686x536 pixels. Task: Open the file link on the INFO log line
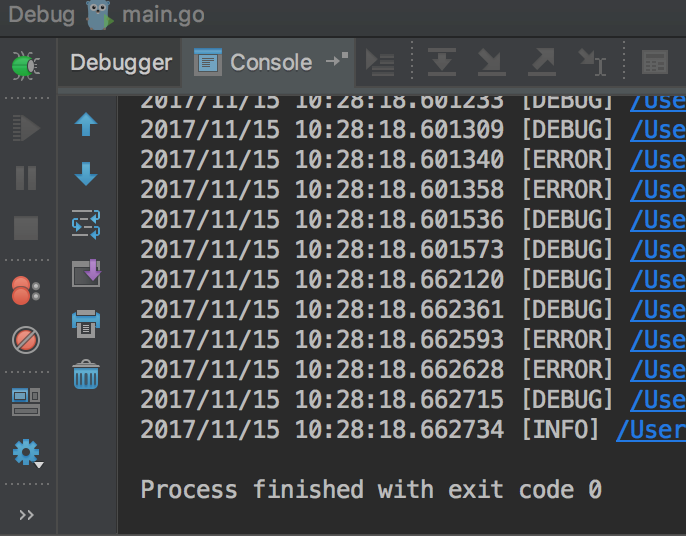point(651,430)
